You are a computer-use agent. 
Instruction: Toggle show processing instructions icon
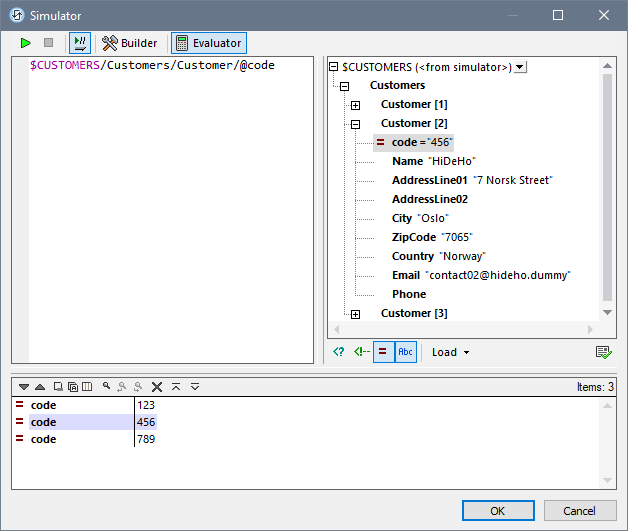coord(339,352)
